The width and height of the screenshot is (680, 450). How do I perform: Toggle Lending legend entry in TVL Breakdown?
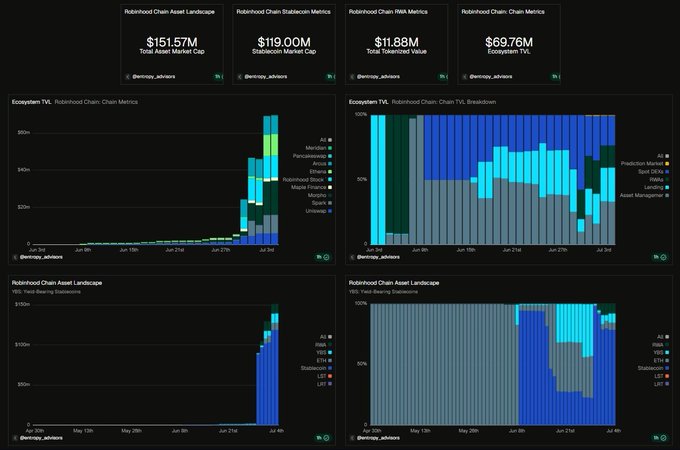tap(657, 187)
